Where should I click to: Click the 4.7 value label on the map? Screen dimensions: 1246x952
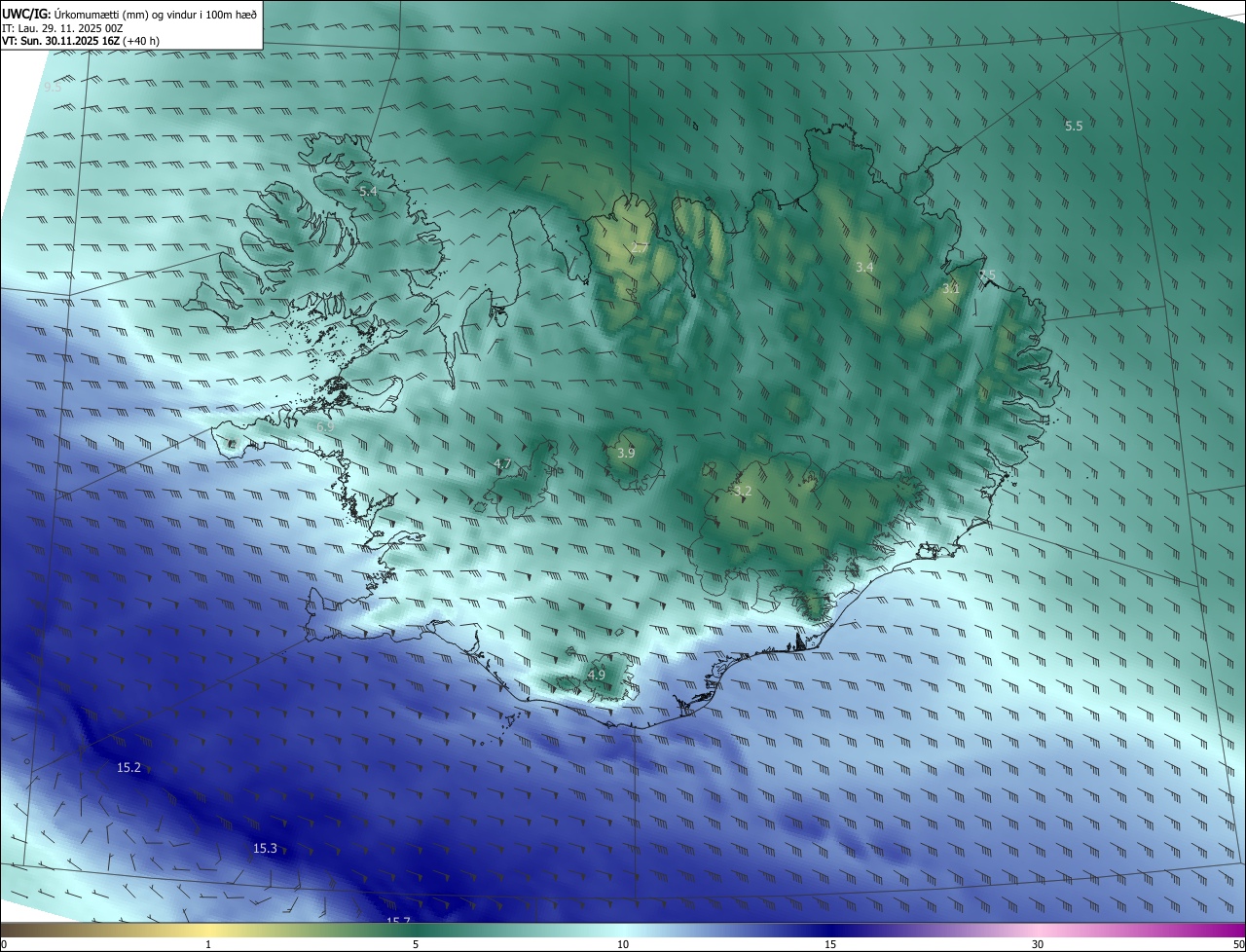point(502,463)
